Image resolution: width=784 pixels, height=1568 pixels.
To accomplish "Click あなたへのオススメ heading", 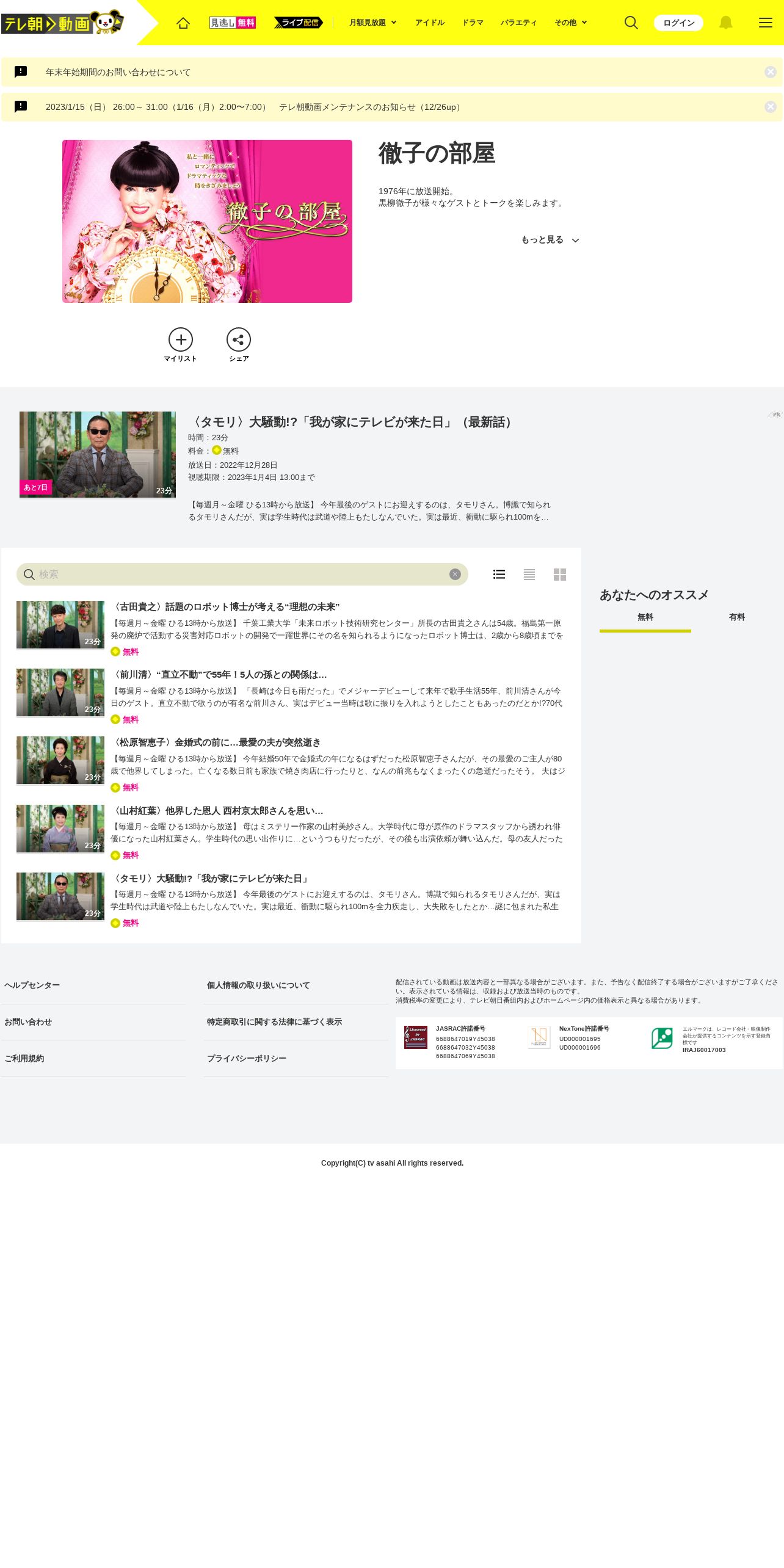I will (654, 595).
